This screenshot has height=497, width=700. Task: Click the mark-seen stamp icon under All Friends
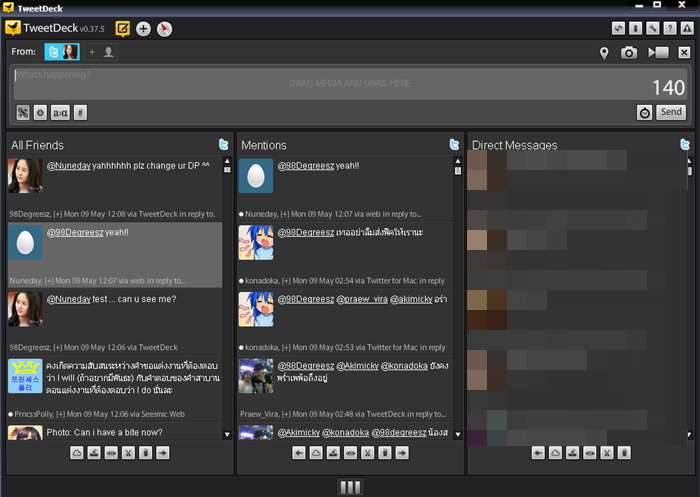[x=94, y=453]
